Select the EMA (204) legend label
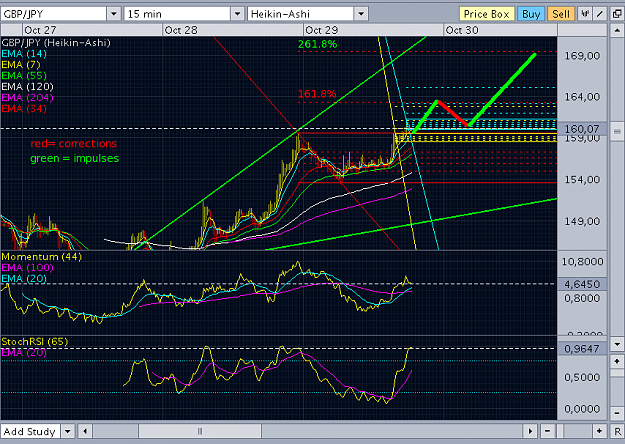The height and width of the screenshot is (444, 625). pos(27,98)
